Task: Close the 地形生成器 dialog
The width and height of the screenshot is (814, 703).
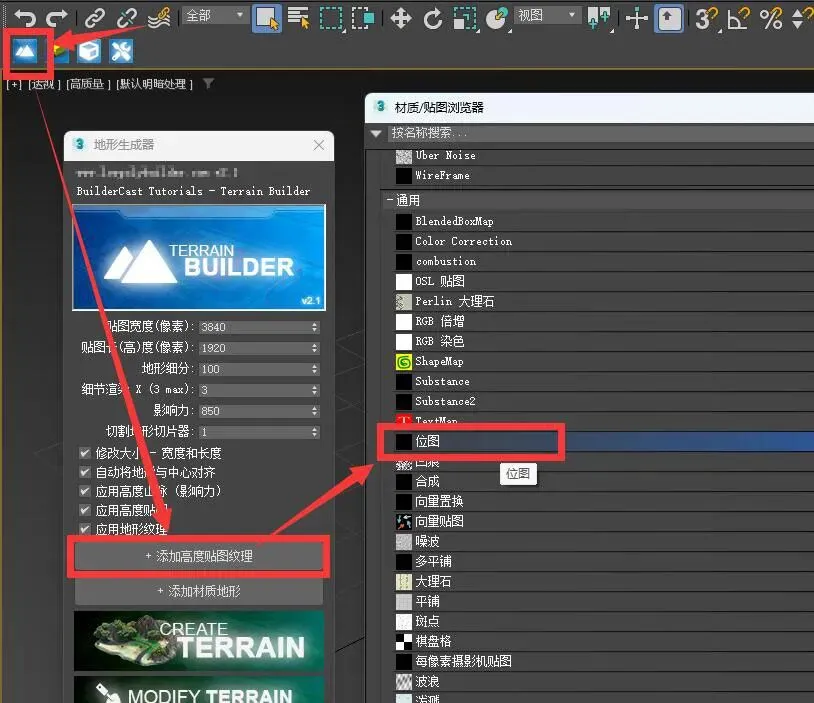Action: tap(319, 145)
